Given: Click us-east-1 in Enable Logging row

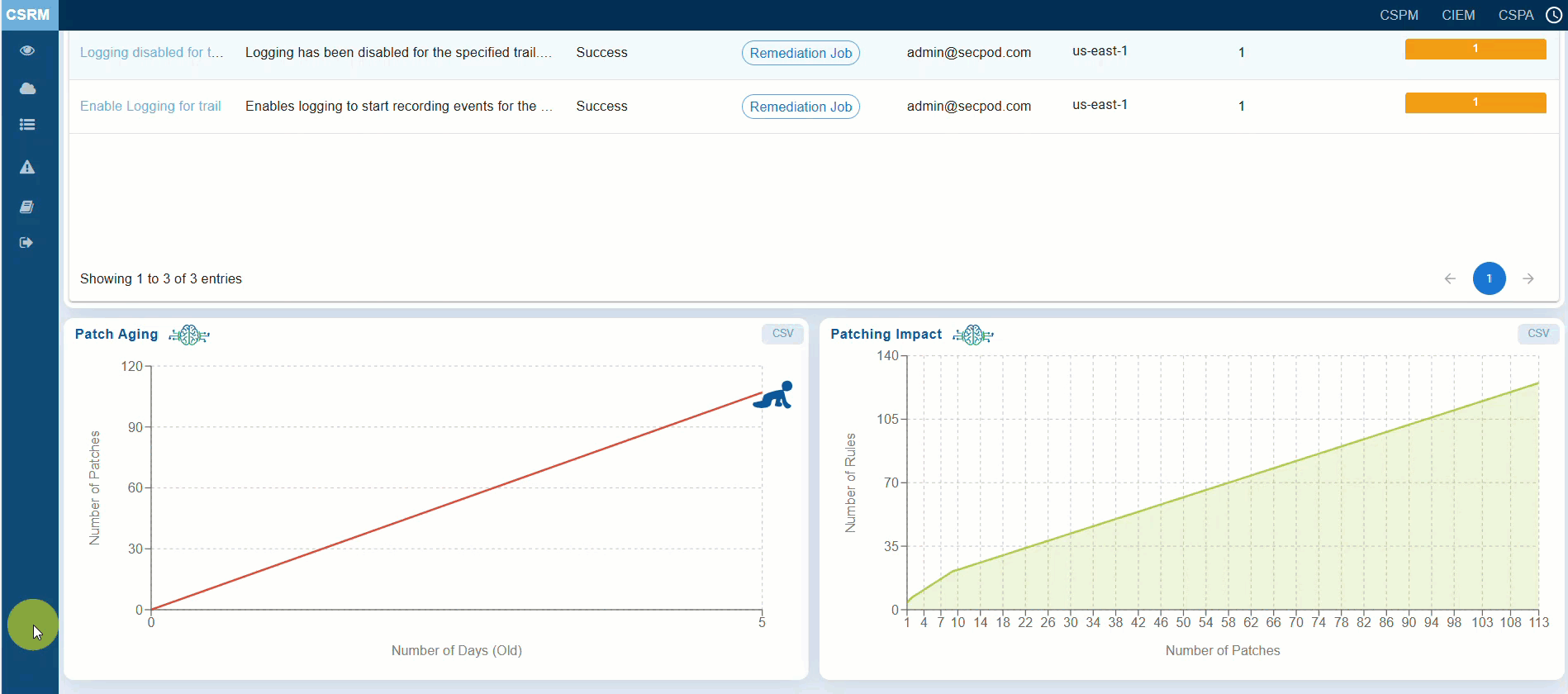Looking at the screenshot, I should (1100, 104).
